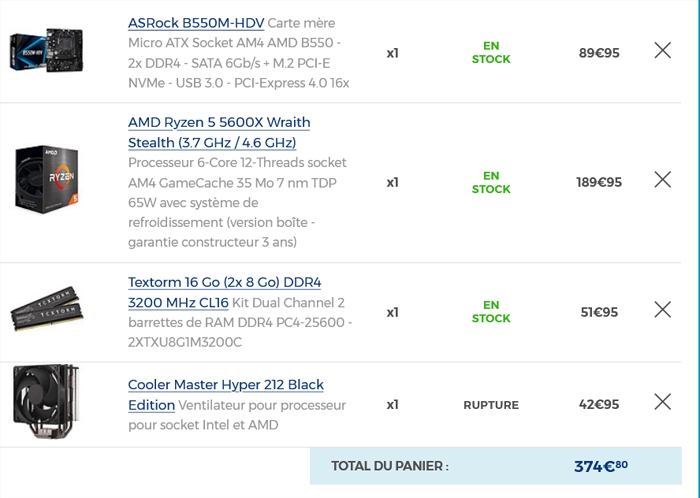700x498 pixels.
Task: Click the 42€95 cooler price
Action: pyautogui.click(x=599, y=404)
